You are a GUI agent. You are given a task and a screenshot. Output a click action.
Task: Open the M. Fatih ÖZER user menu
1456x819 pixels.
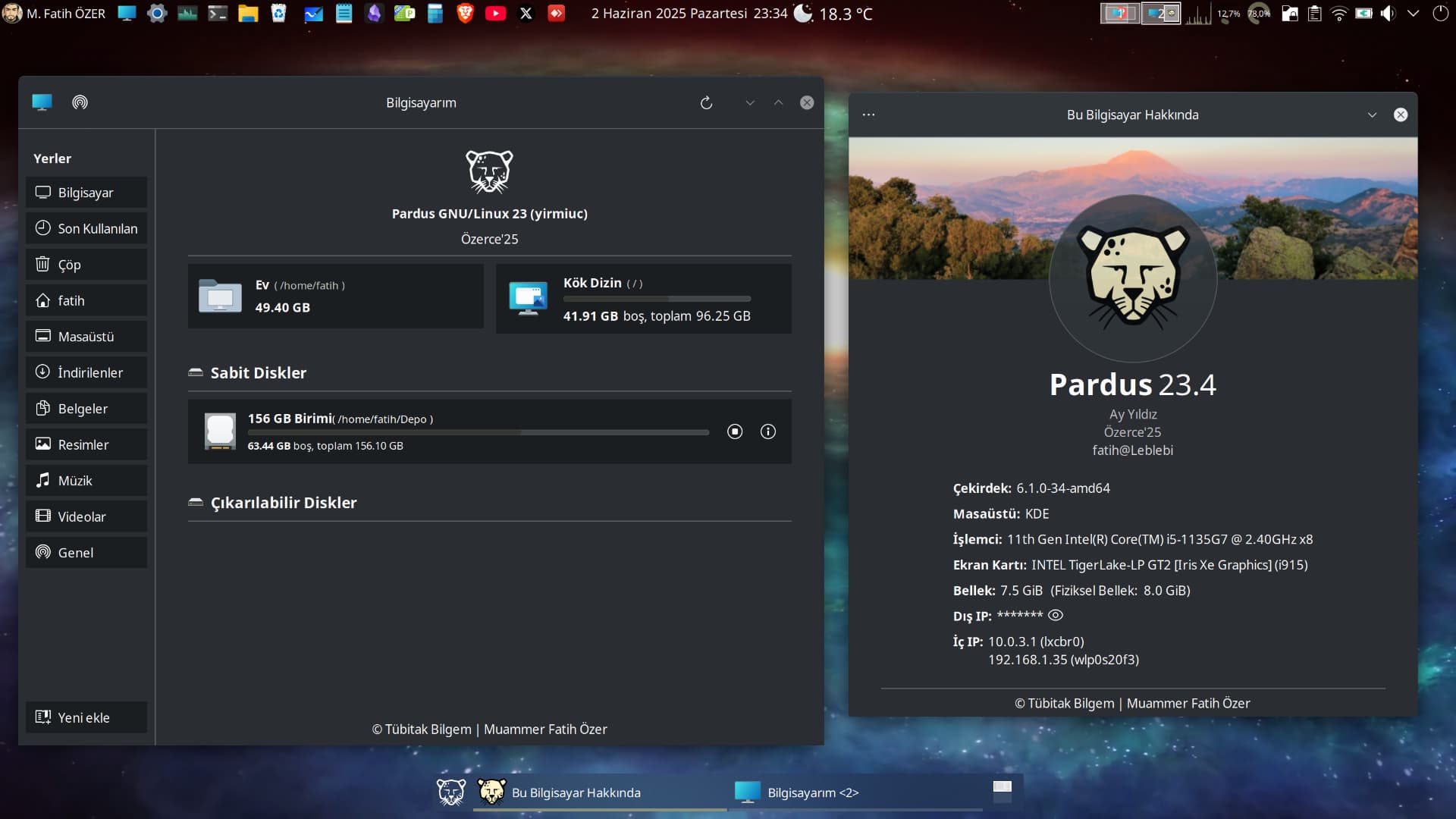tap(55, 14)
